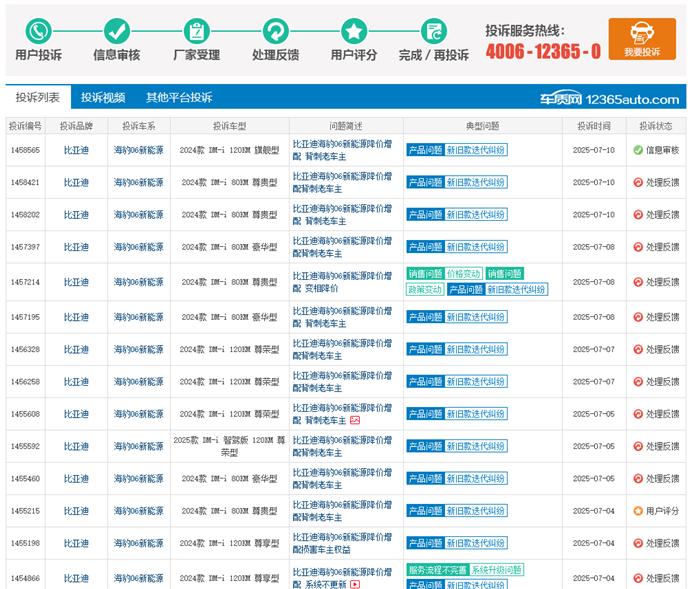Click complaint number 1456328
The image size is (700, 589).
pyautogui.click(x=25, y=349)
